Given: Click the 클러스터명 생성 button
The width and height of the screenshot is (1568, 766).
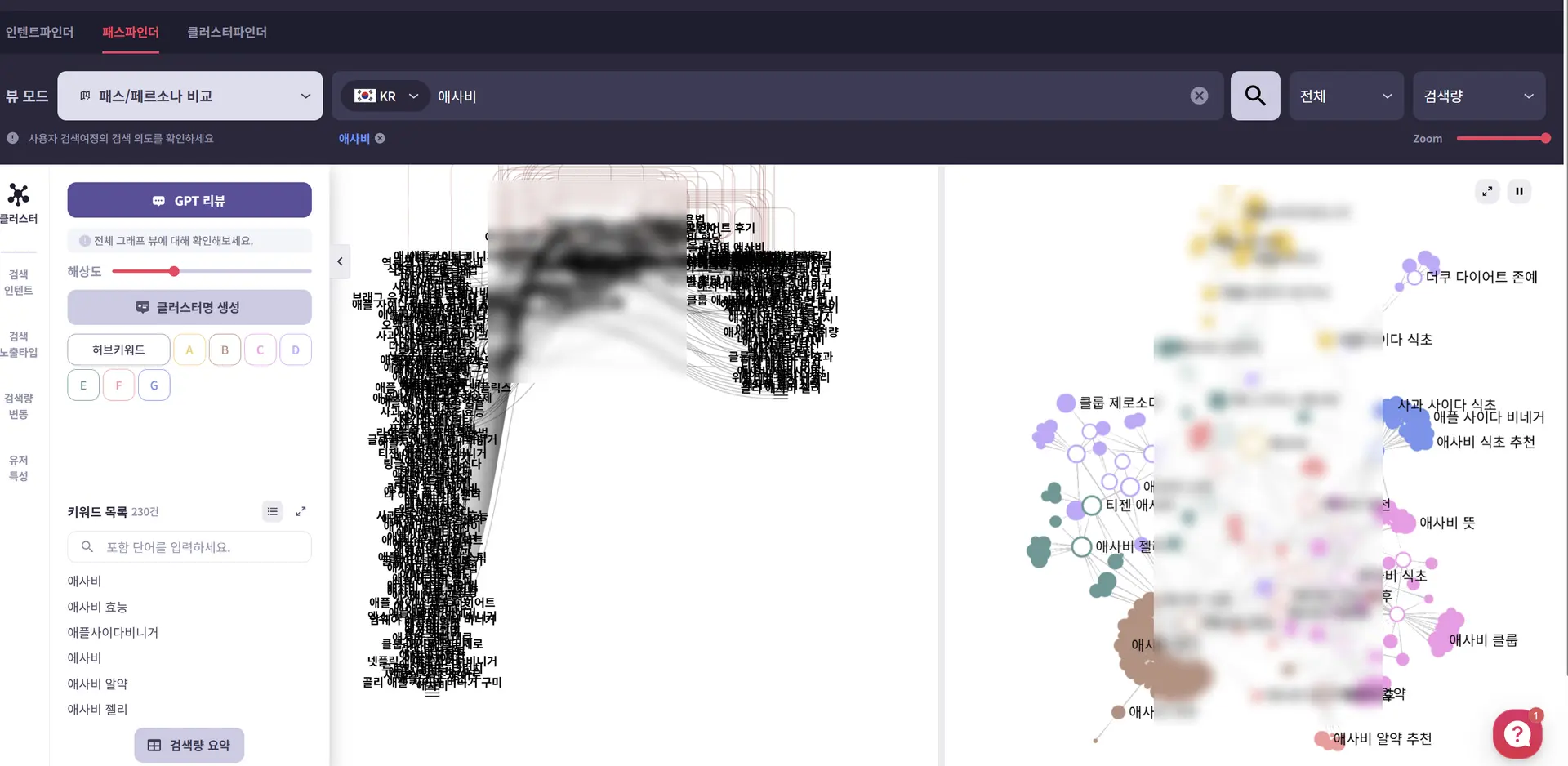Looking at the screenshot, I should tap(189, 307).
